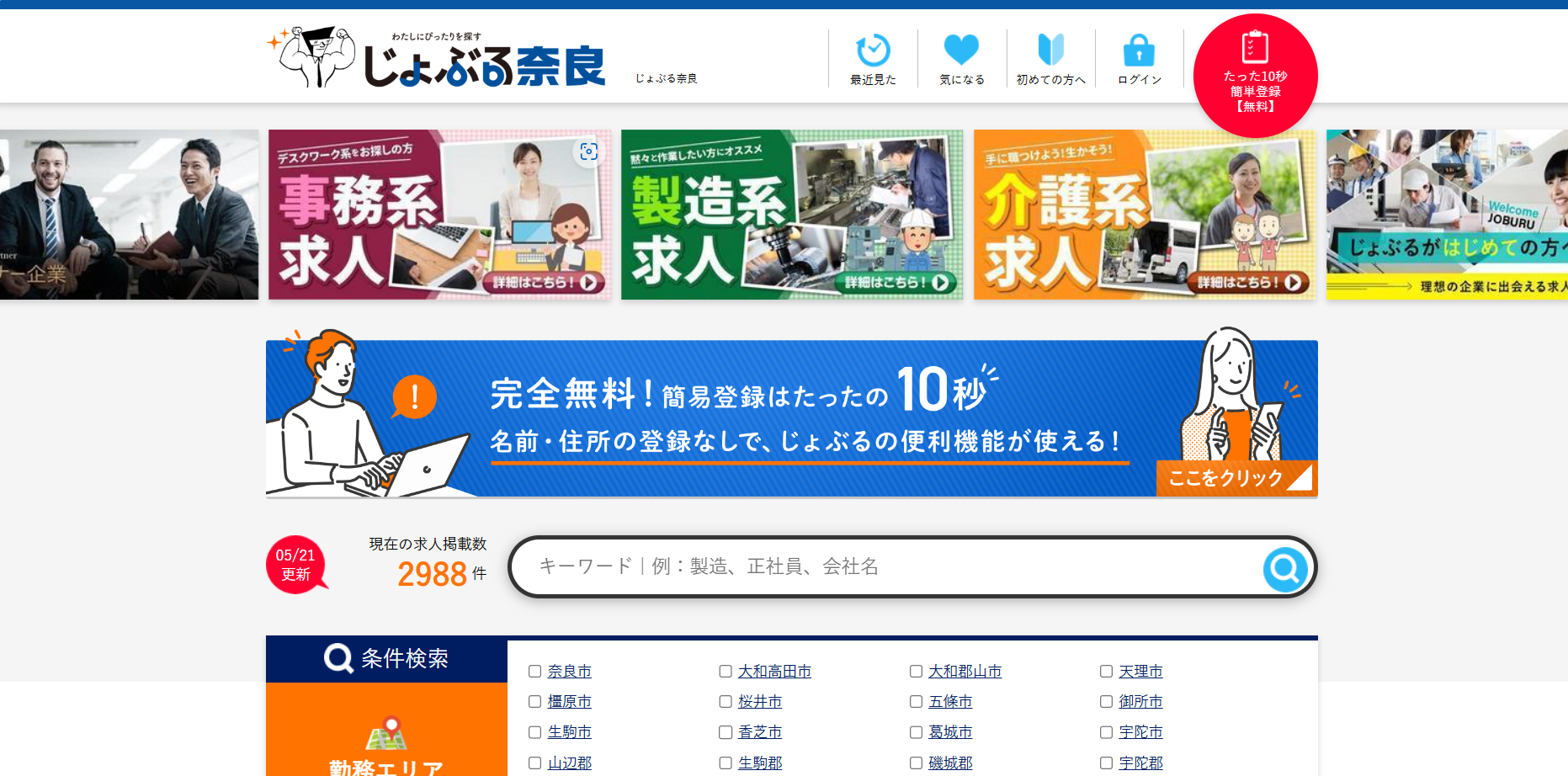Open the 製造系求人 banner
Viewport: 1568px width, 776px height.
coord(791,215)
